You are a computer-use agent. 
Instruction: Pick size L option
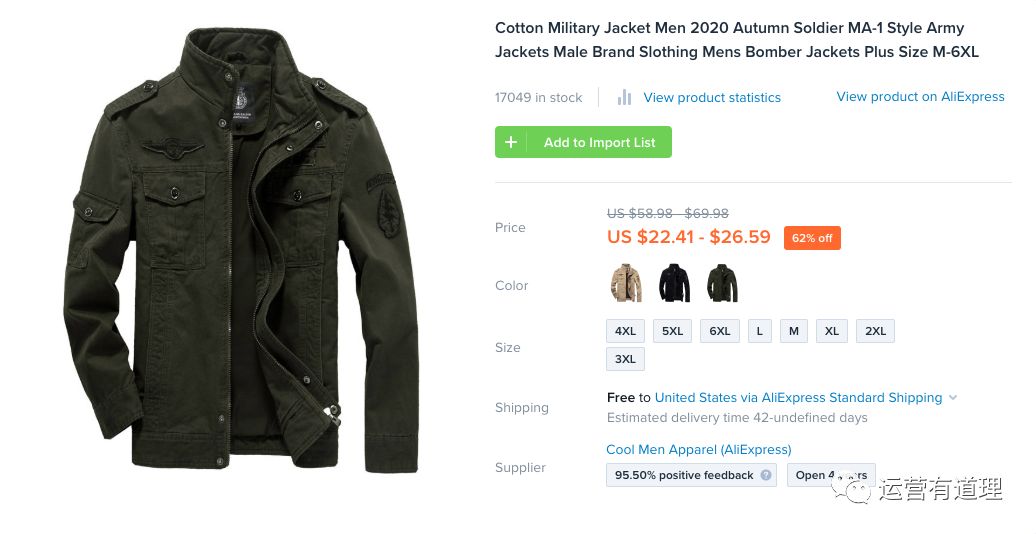point(760,331)
